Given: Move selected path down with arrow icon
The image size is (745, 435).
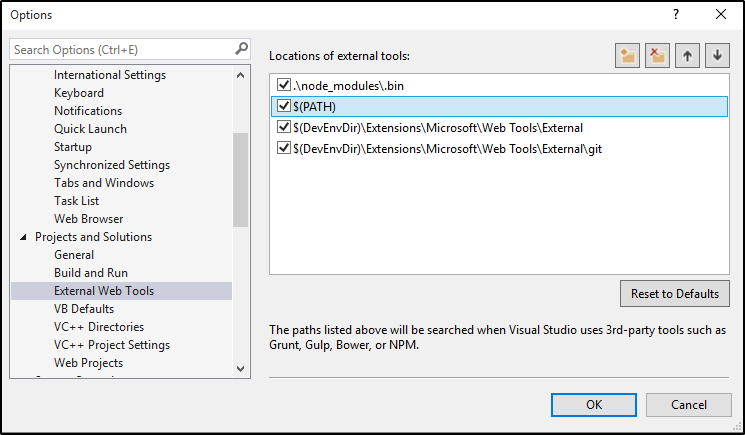Looking at the screenshot, I should 717,56.
